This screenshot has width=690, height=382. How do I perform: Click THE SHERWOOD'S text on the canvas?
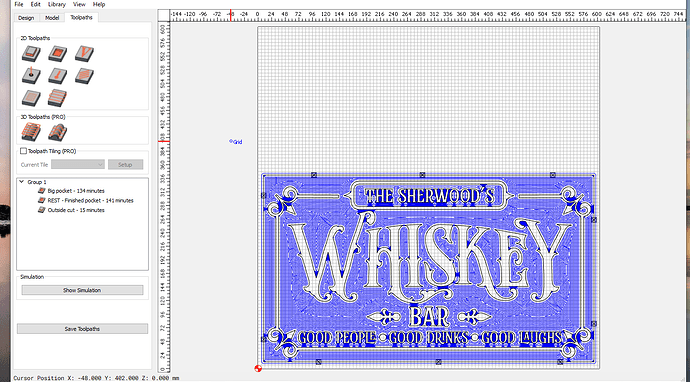tap(429, 196)
